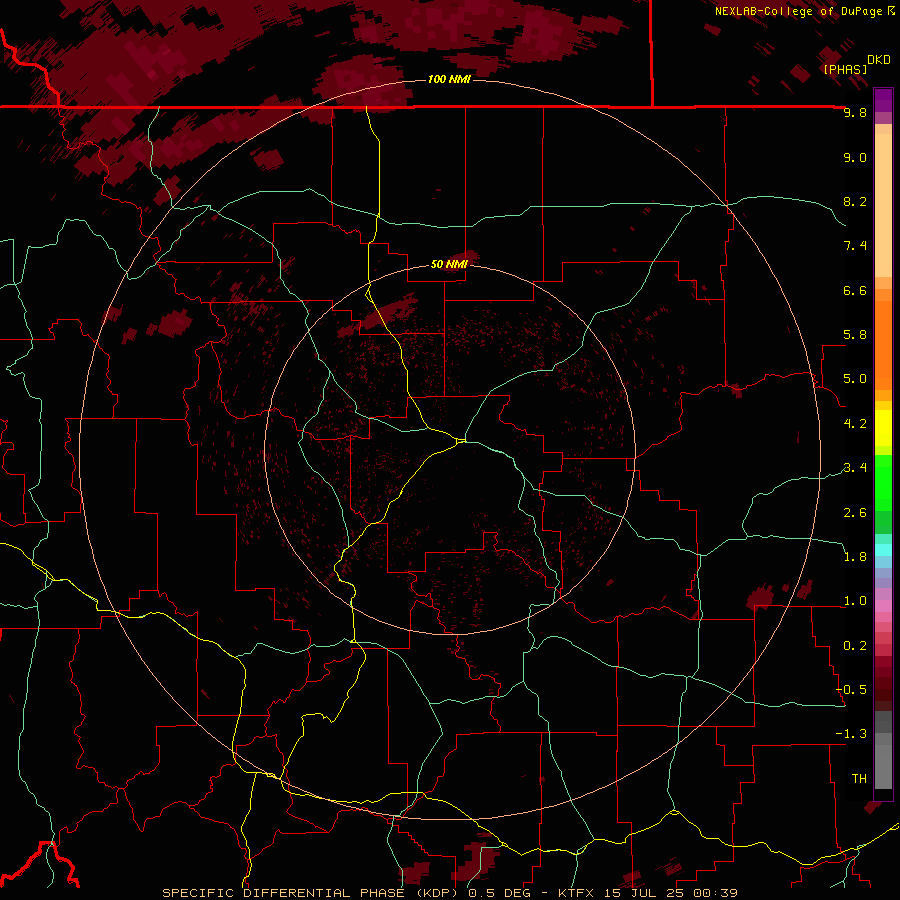Click the 5.8 legend value

[x=855, y=335]
